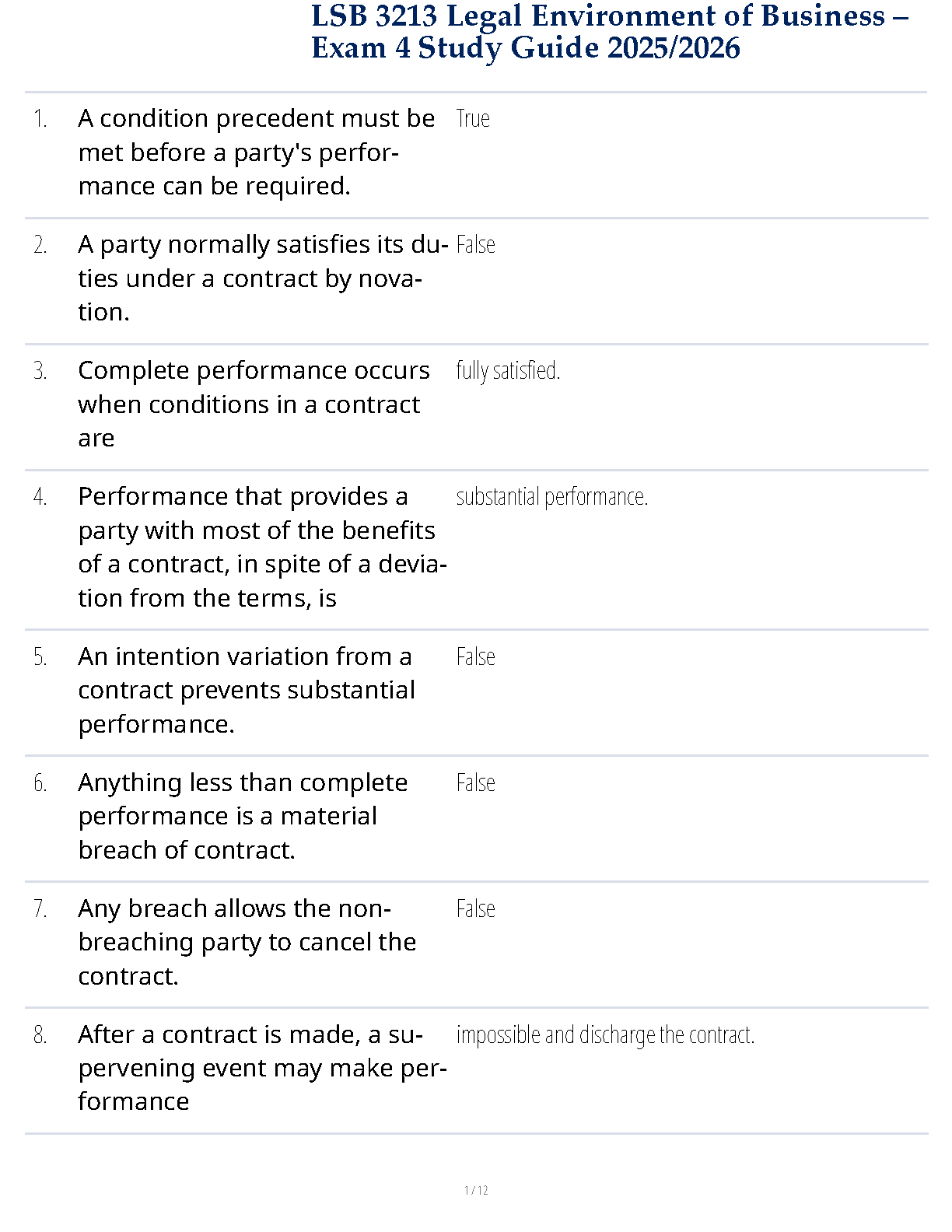Click the "impossible and discharge the contract." answer
952x1232 pixels.
pyautogui.click(x=605, y=1035)
